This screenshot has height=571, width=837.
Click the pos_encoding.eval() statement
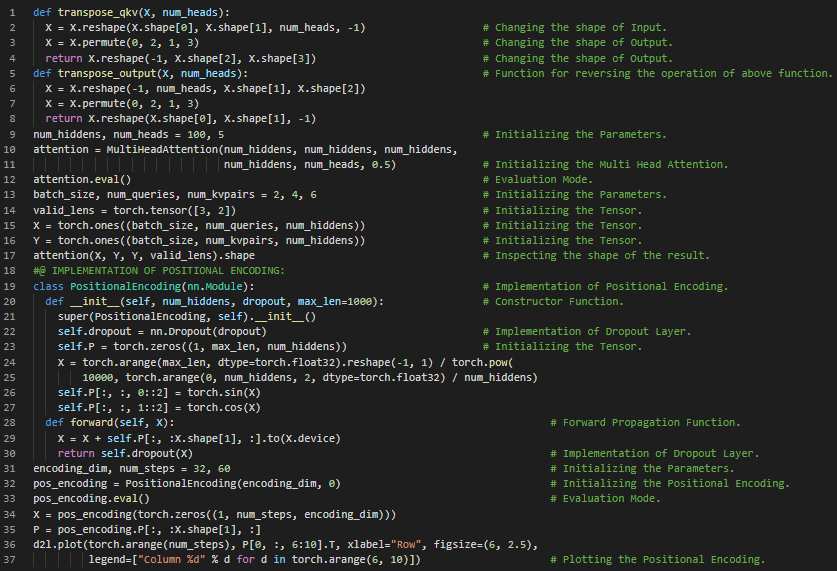point(91,498)
